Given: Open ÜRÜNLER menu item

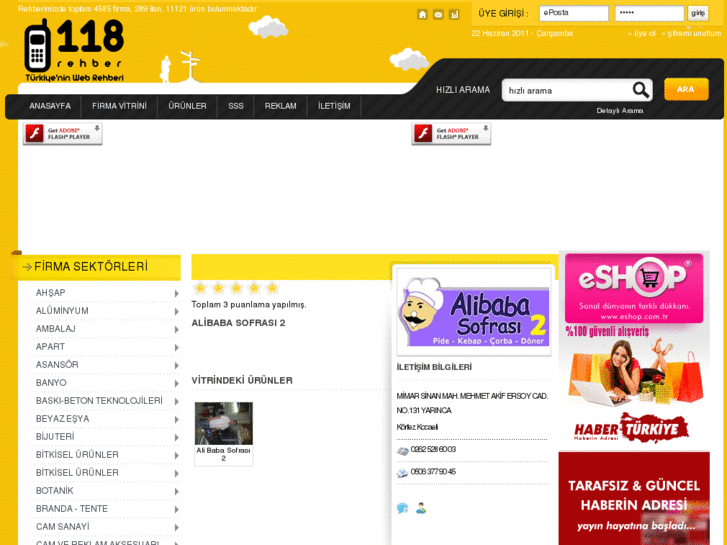Looking at the screenshot, I should click(x=187, y=106).
